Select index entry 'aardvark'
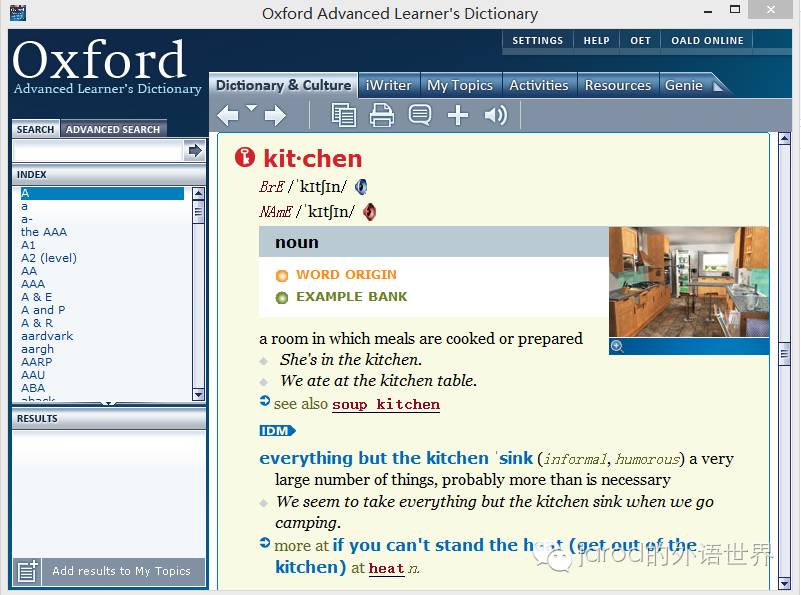The image size is (801, 595). point(47,336)
